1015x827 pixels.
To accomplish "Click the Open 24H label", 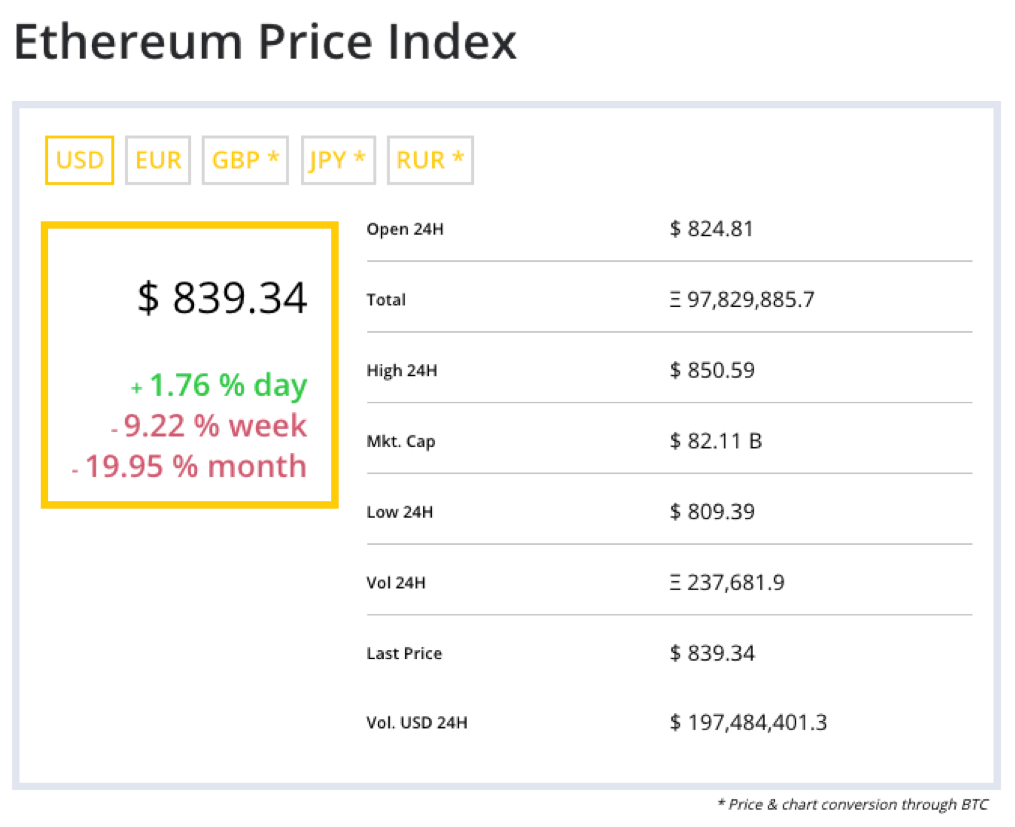I will point(405,229).
